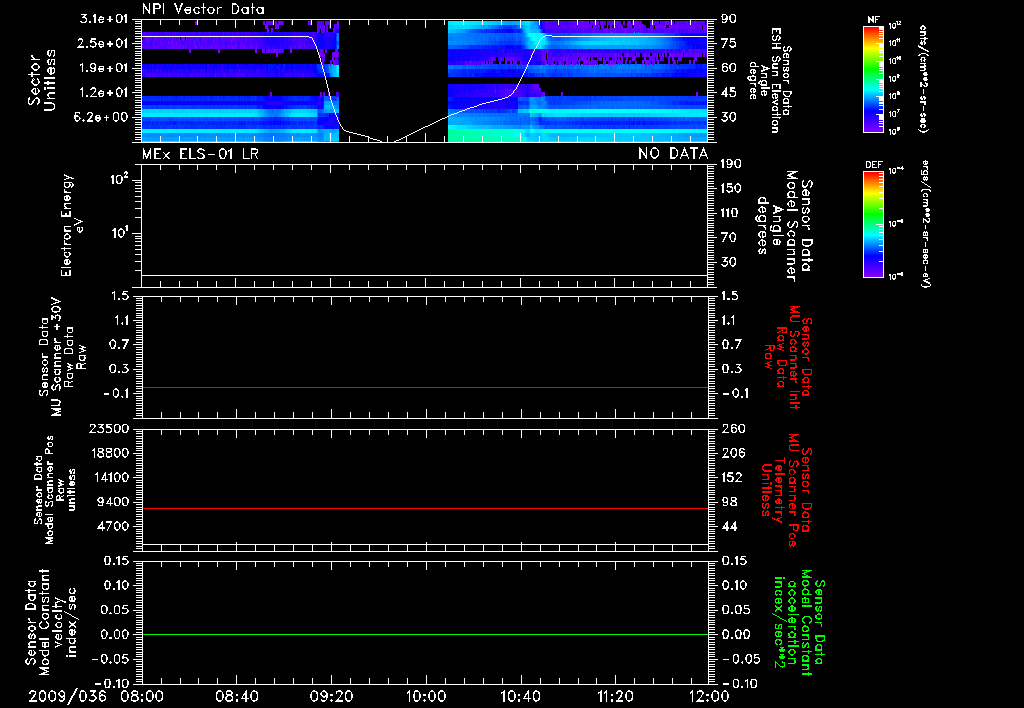Click the '4700' scanner position tick value
The width and height of the screenshot is (1024, 708).
(x=112, y=526)
